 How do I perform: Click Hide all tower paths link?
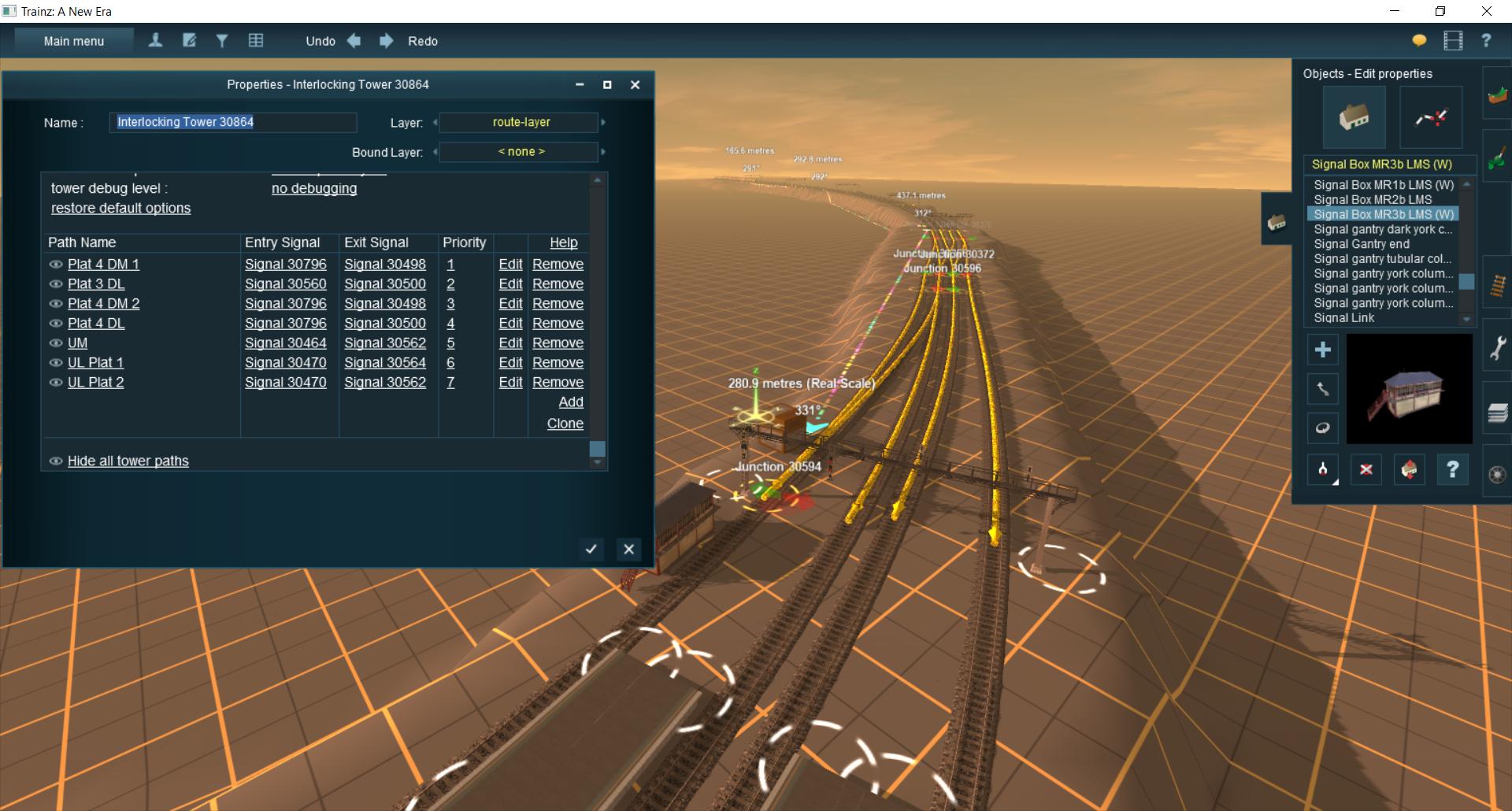[128, 461]
